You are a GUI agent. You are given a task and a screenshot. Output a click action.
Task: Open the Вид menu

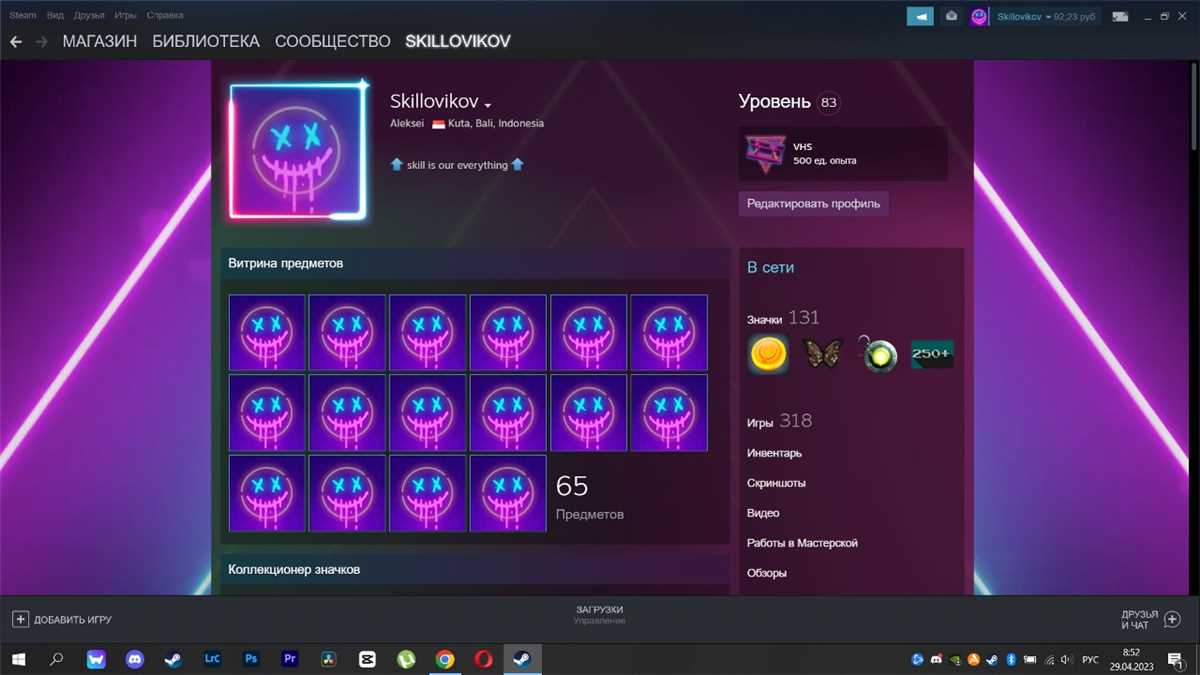55,16
